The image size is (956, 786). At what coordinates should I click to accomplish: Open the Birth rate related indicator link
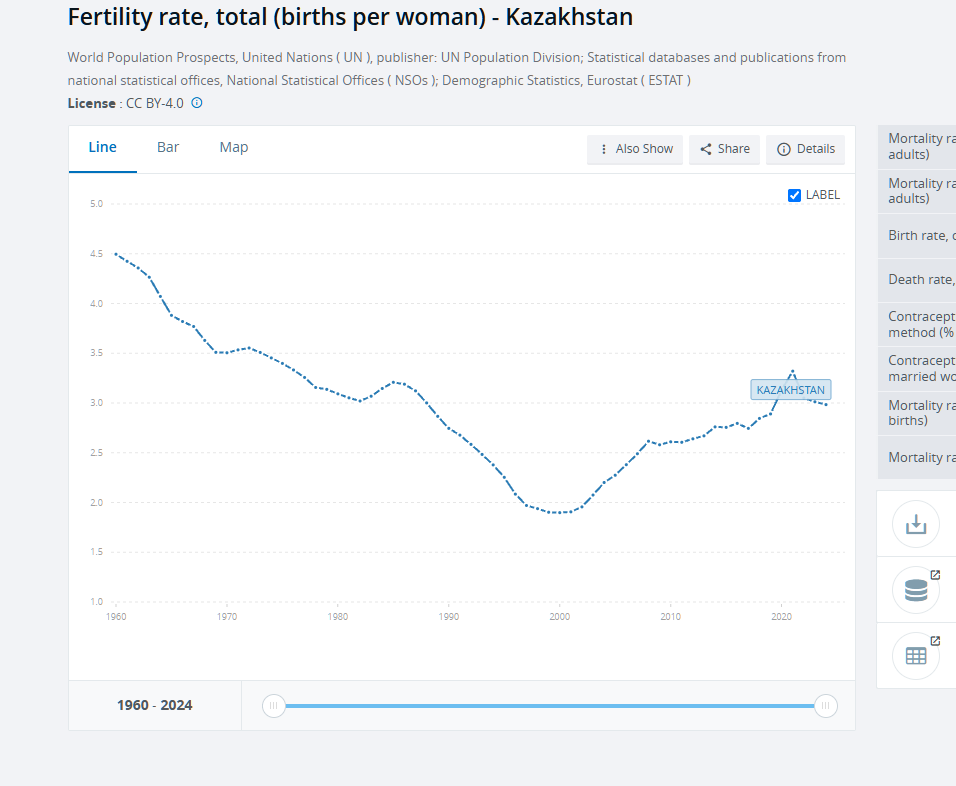coord(917,235)
